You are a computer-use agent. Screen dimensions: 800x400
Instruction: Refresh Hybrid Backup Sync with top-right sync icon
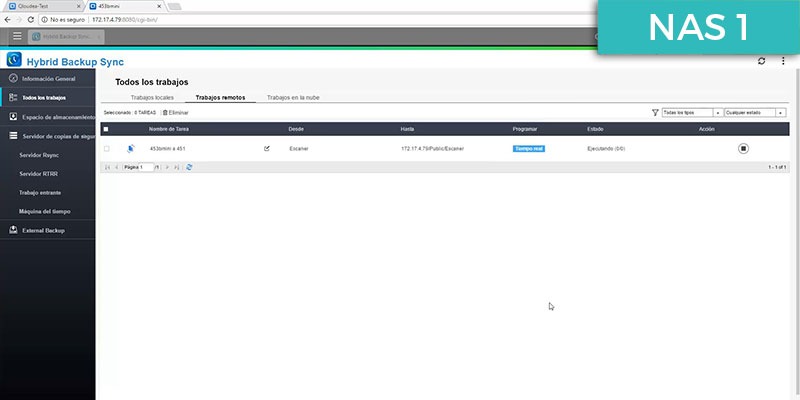pyautogui.click(x=761, y=61)
